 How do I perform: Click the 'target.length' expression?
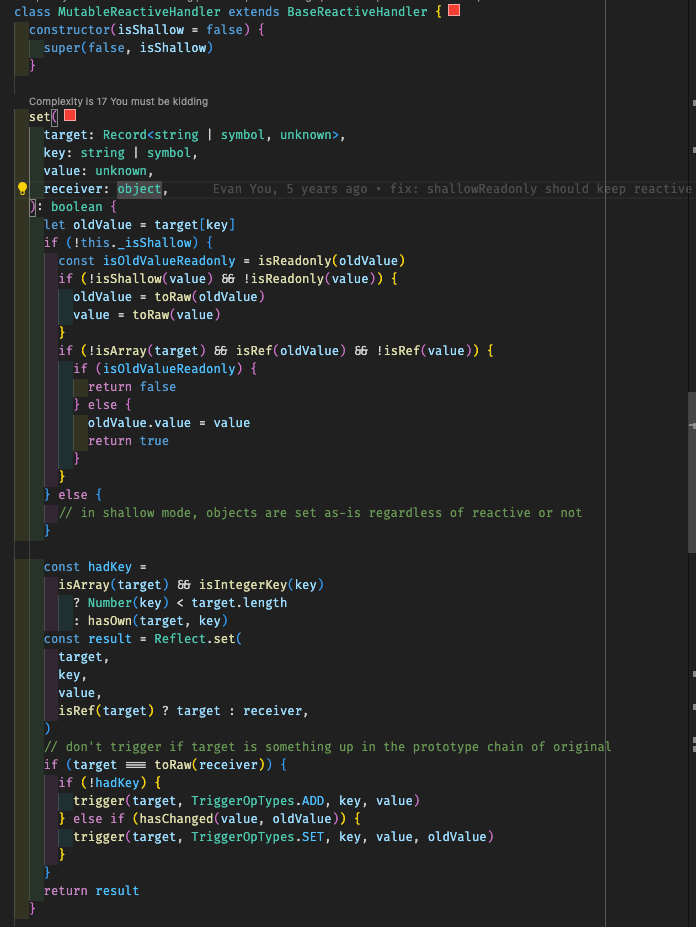coord(239,602)
